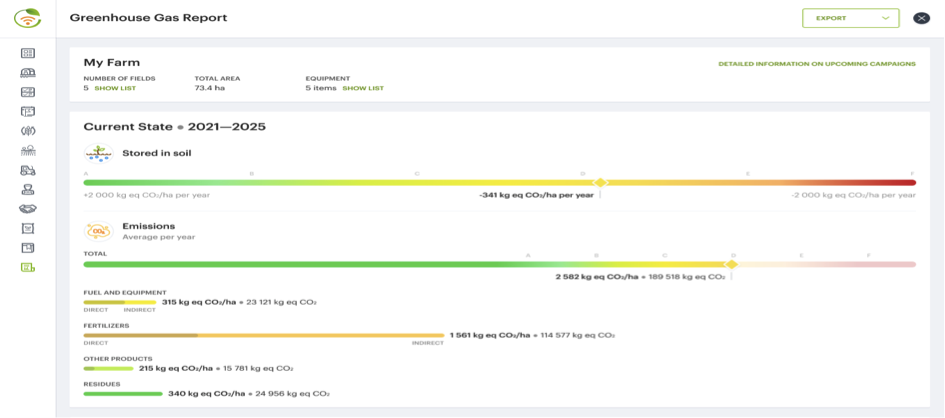945x418 pixels.
Task: Click the diamond marker on soil storage scale
Action: point(600,183)
